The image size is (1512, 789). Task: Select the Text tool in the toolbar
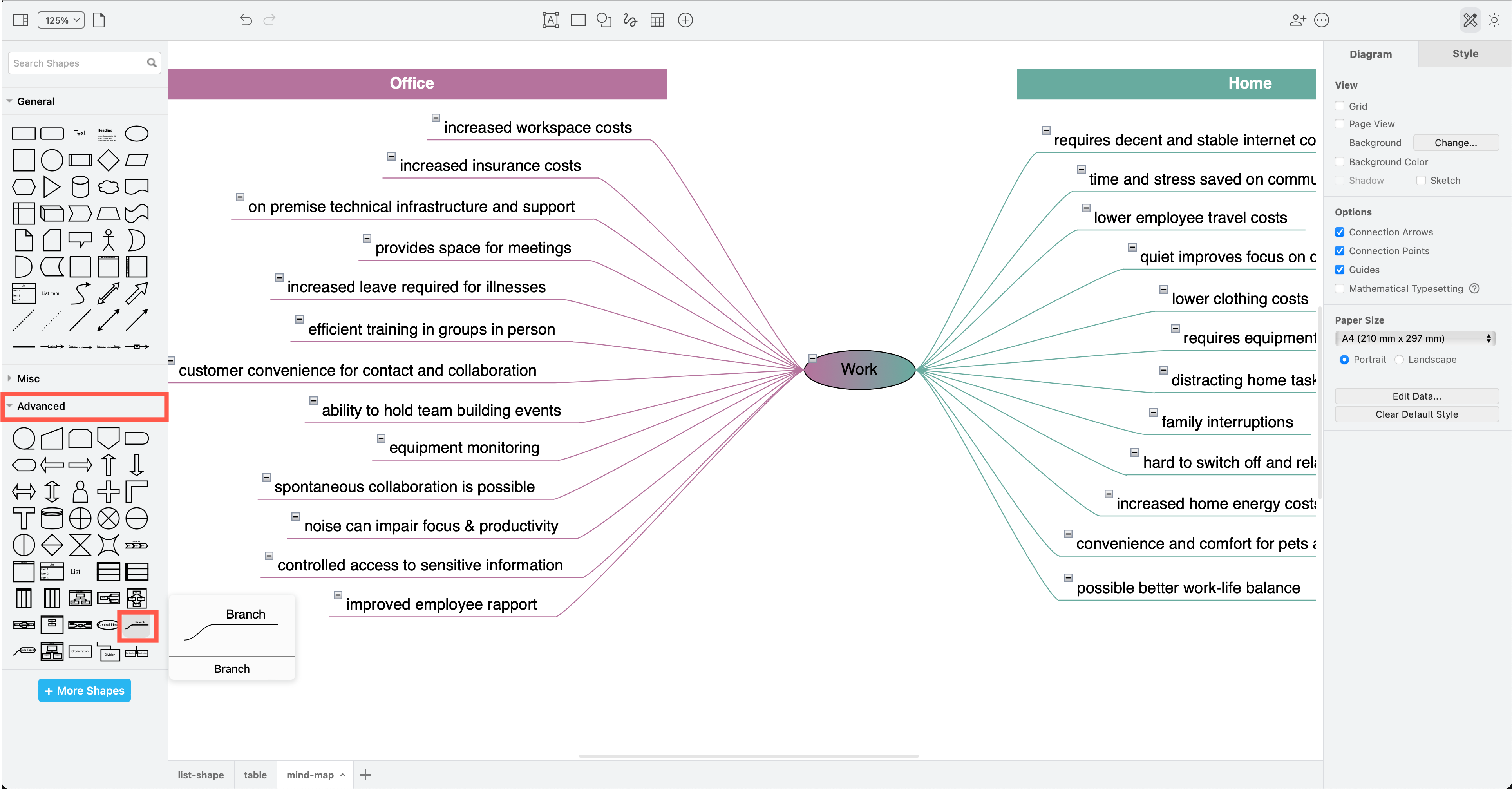click(x=551, y=19)
